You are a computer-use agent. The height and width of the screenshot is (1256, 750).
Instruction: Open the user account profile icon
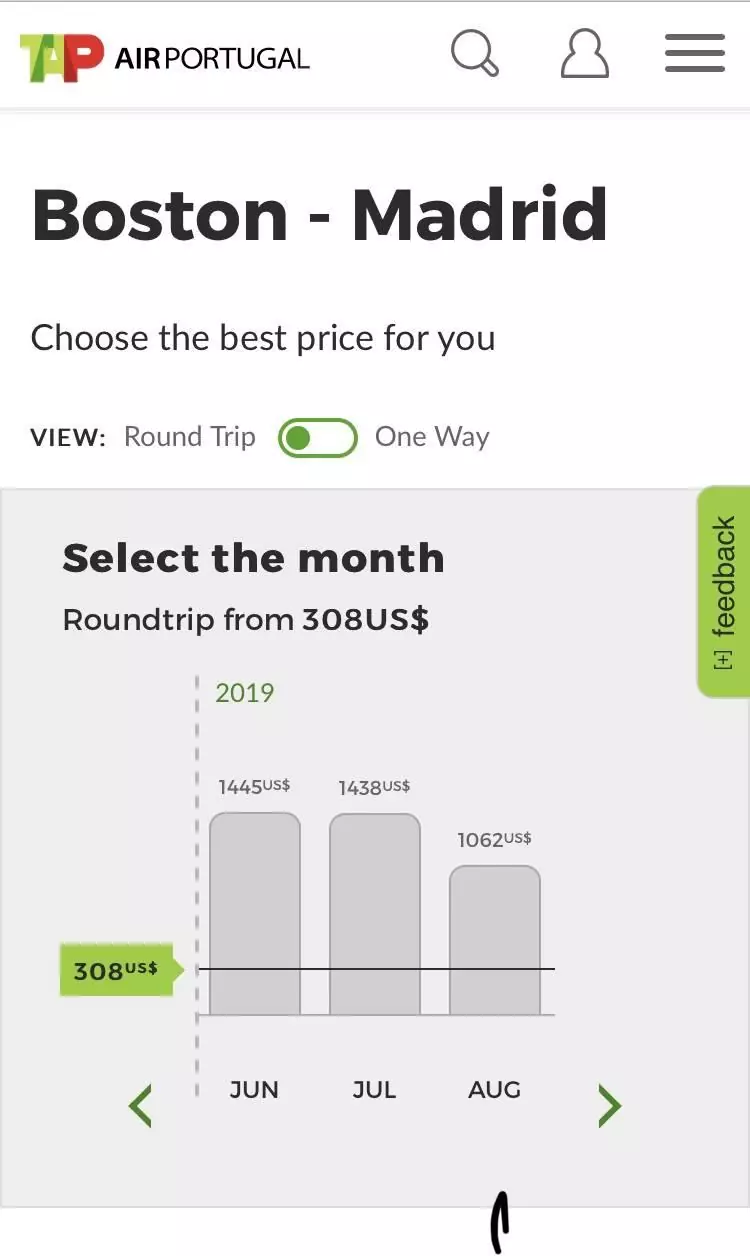[x=585, y=52]
